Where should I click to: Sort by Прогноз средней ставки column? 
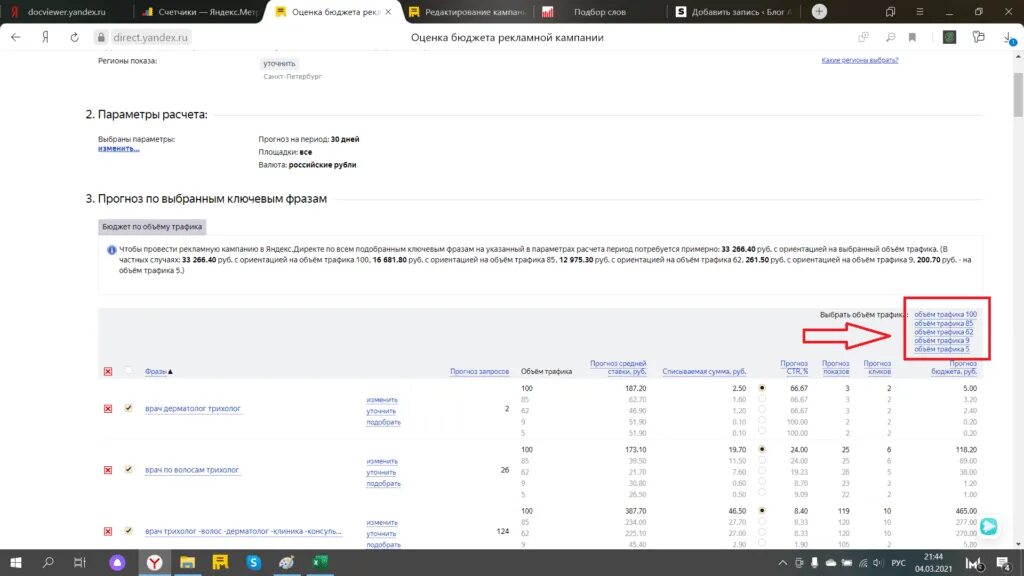click(618, 368)
